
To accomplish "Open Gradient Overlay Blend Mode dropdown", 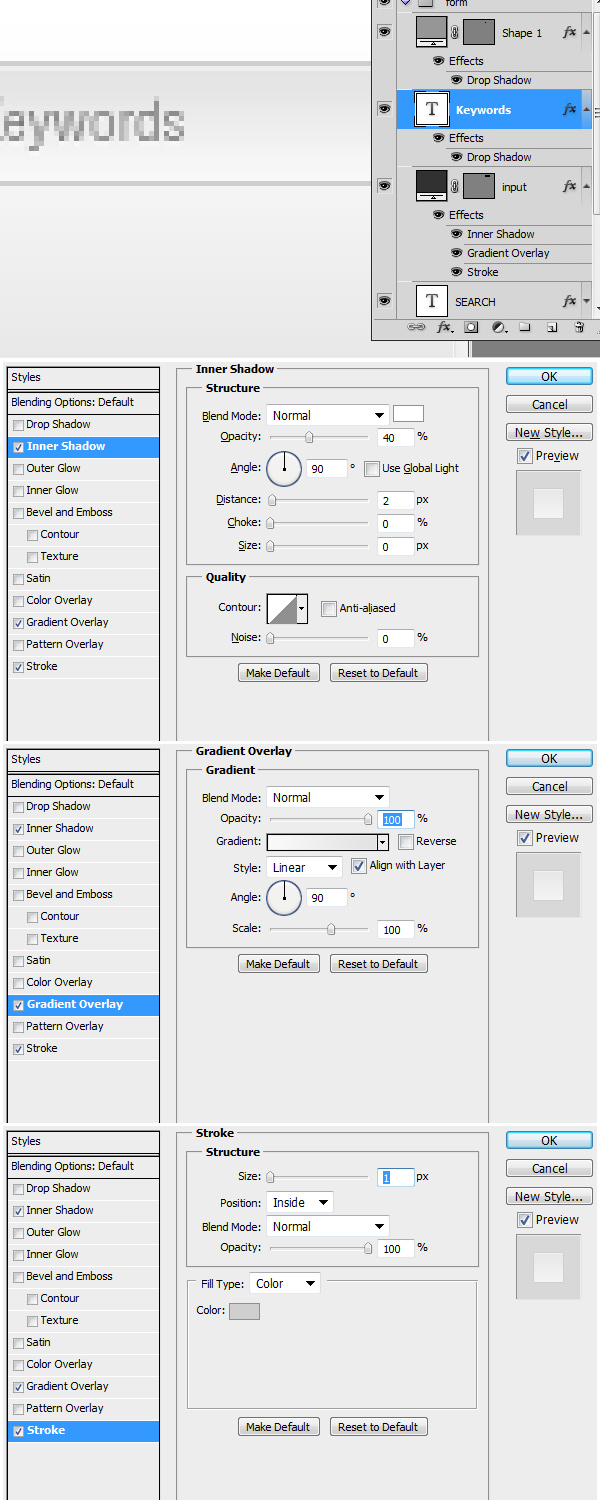I will (328, 797).
